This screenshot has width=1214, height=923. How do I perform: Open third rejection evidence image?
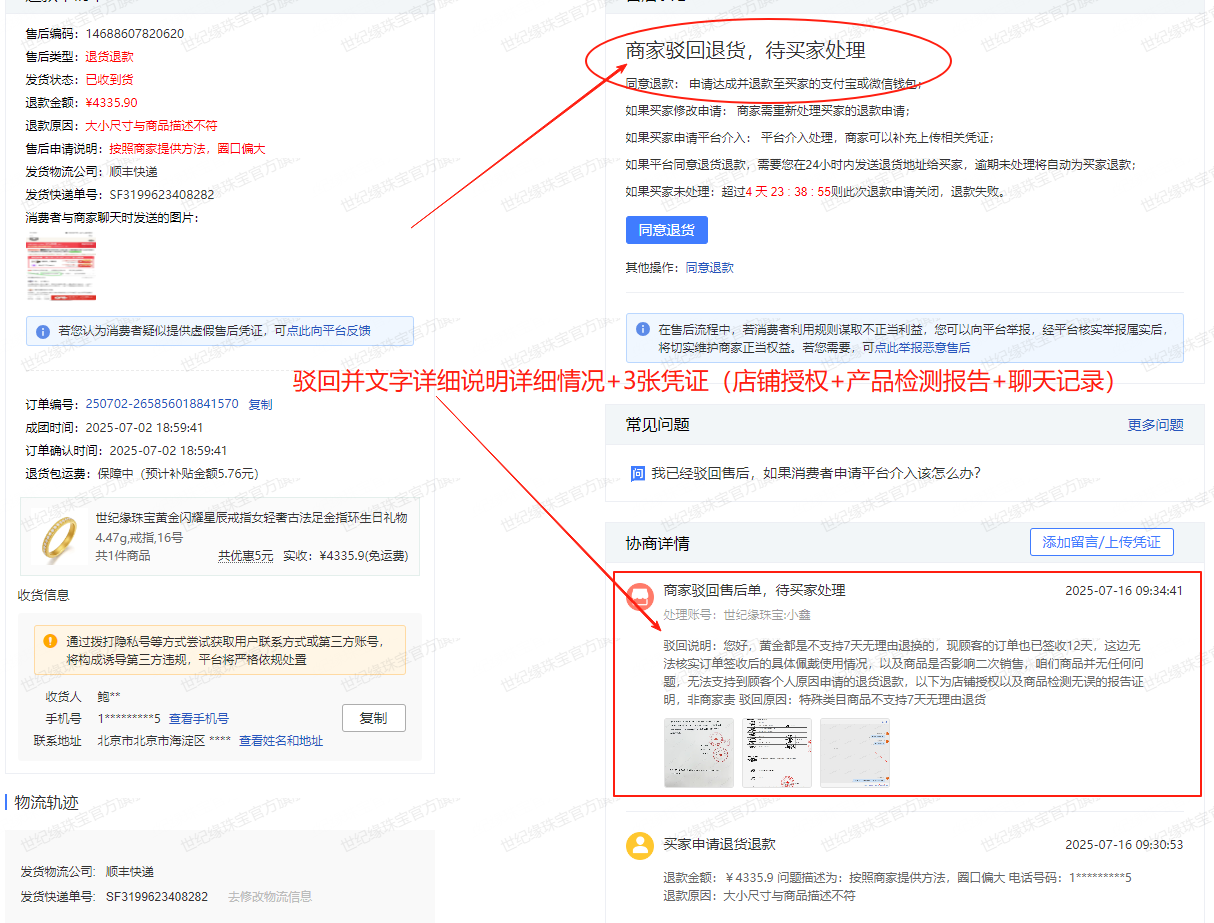[854, 752]
